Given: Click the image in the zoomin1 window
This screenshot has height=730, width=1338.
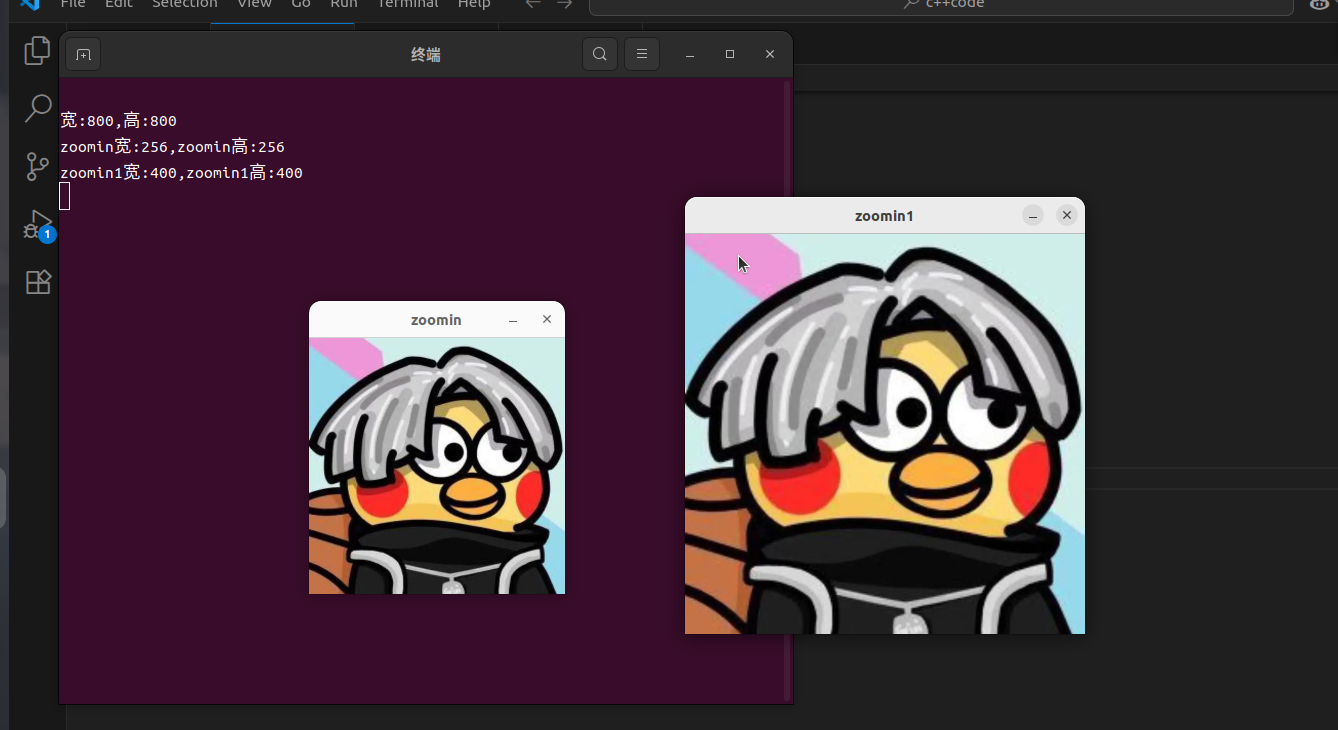Looking at the screenshot, I should 885,434.
